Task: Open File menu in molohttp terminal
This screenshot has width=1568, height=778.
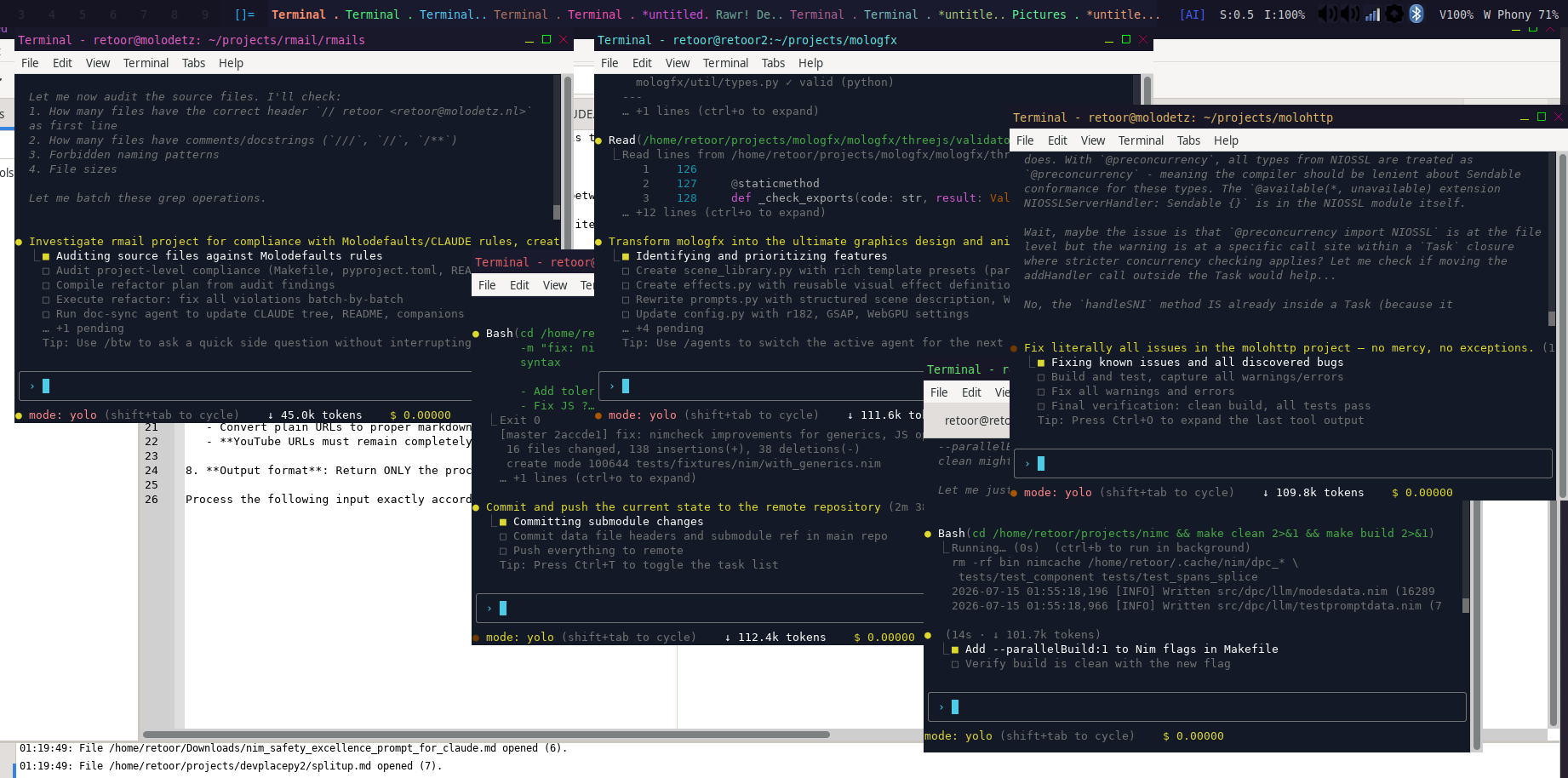Action: point(1025,140)
